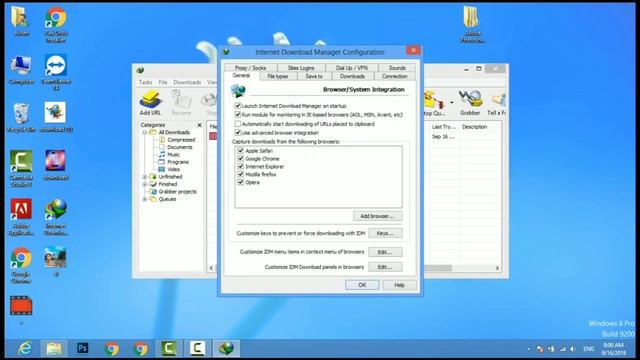
Task: Close the Categories panel with its X
Action: click(199, 125)
